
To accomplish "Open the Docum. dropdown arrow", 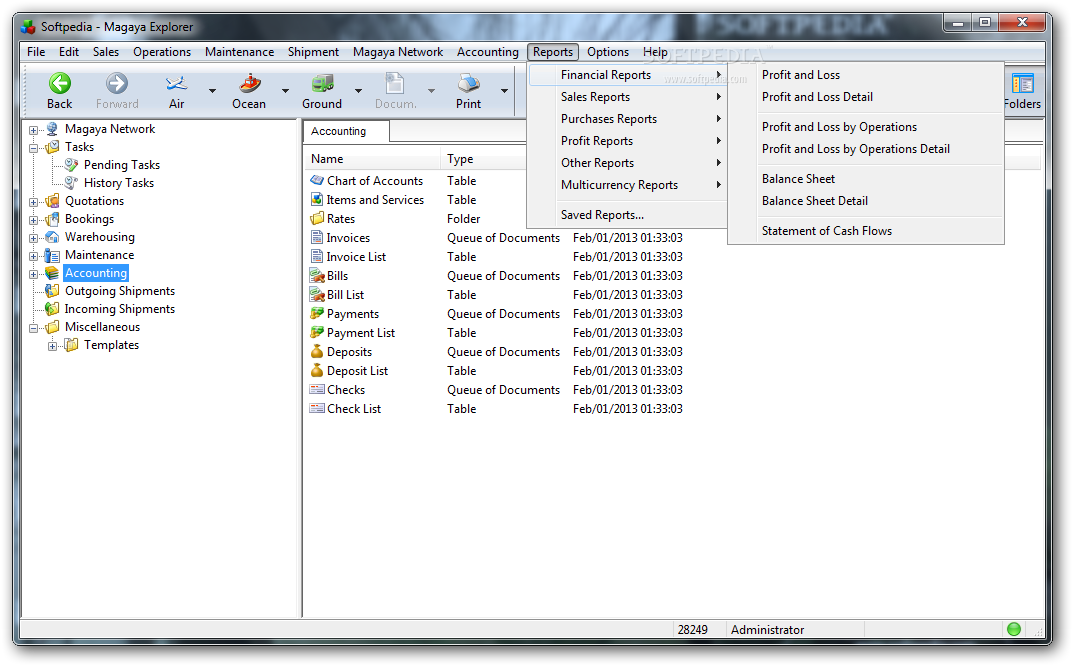I will point(431,90).
